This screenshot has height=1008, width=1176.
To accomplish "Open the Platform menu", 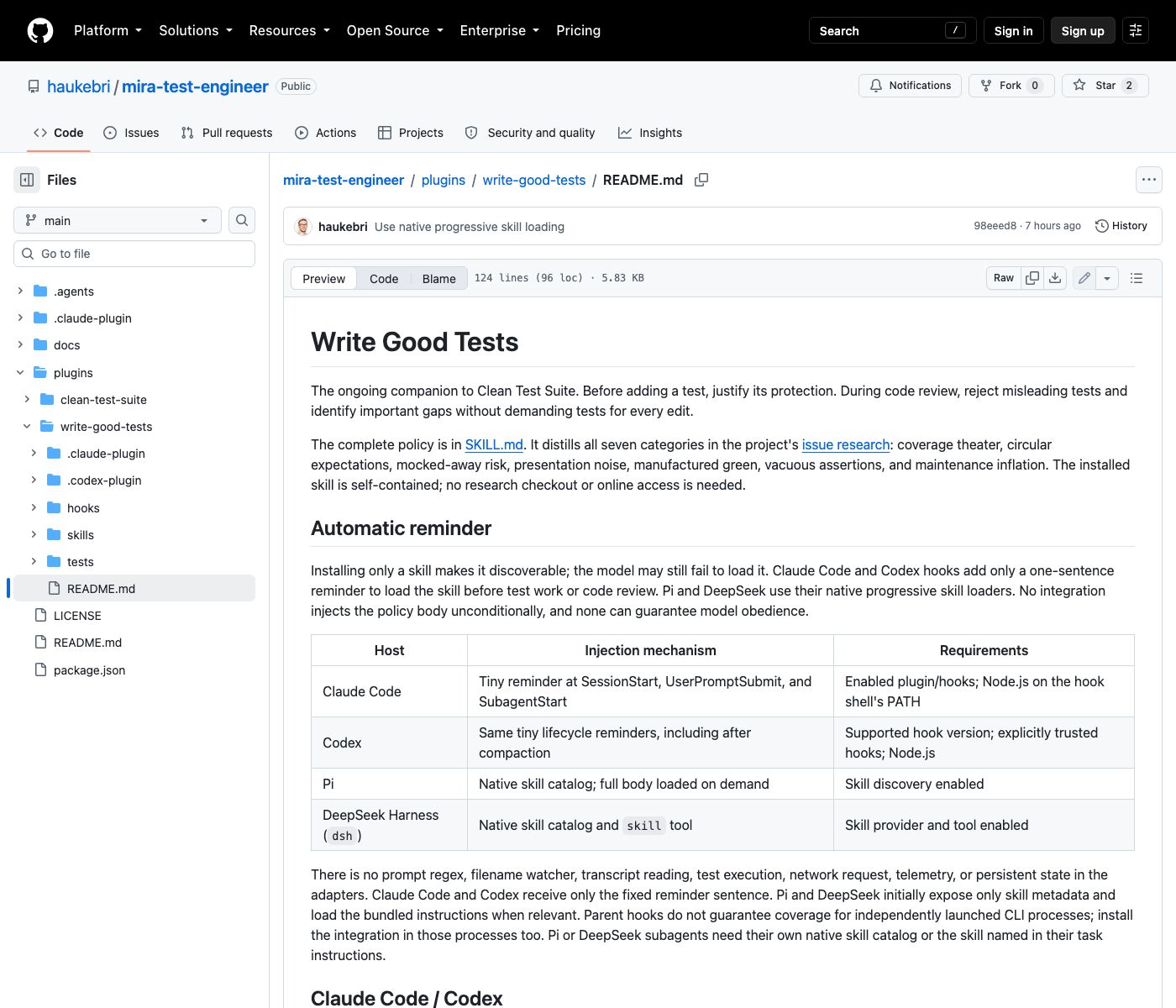I will [108, 30].
